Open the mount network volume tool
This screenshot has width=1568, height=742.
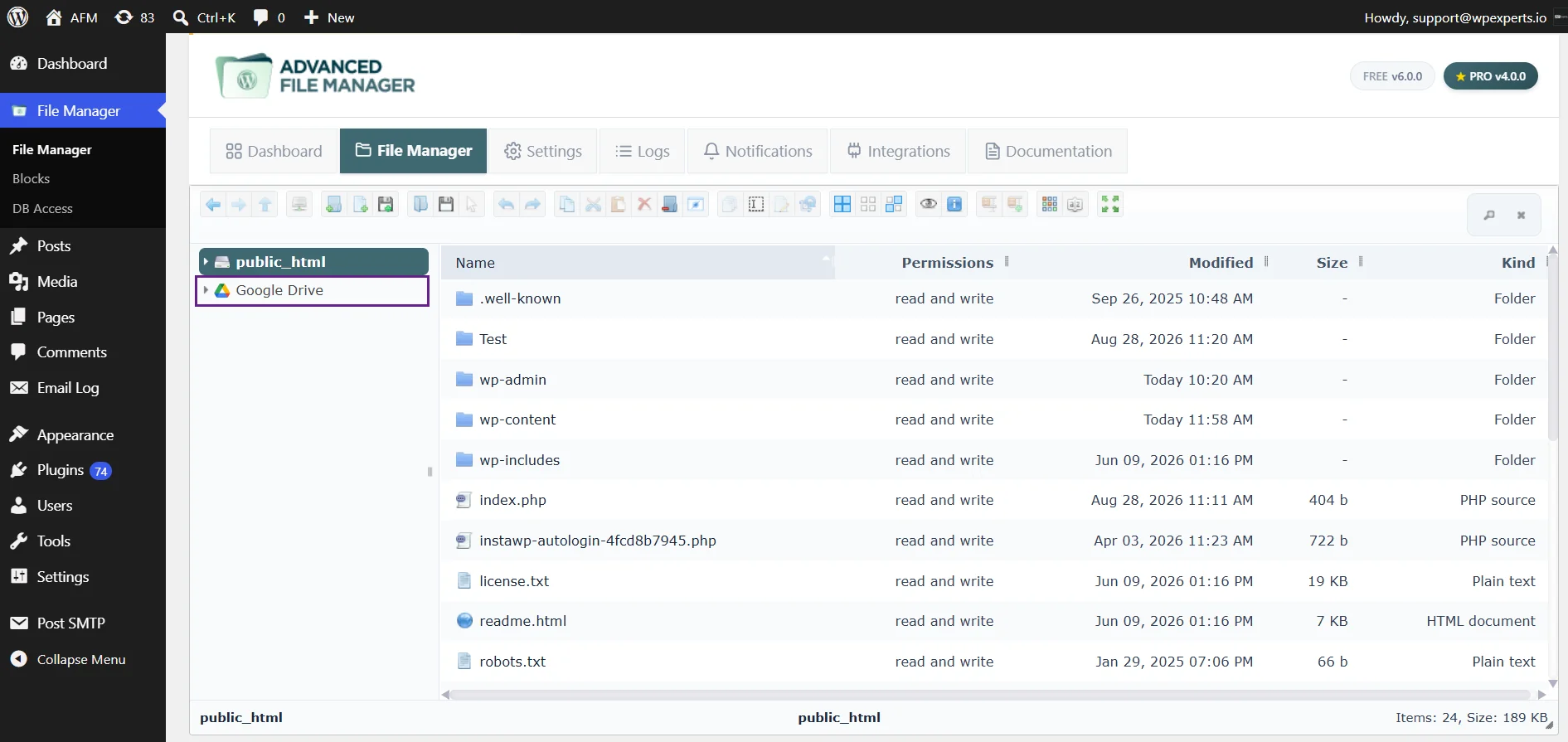[299, 204]
